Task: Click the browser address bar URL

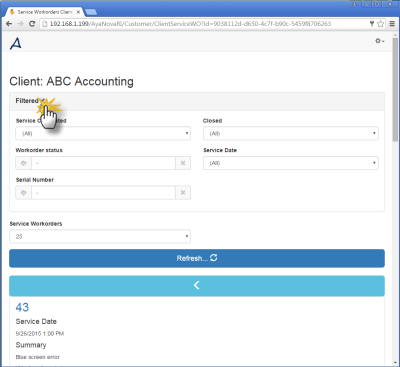Action: pyautogui.click(x=190, y=24)
